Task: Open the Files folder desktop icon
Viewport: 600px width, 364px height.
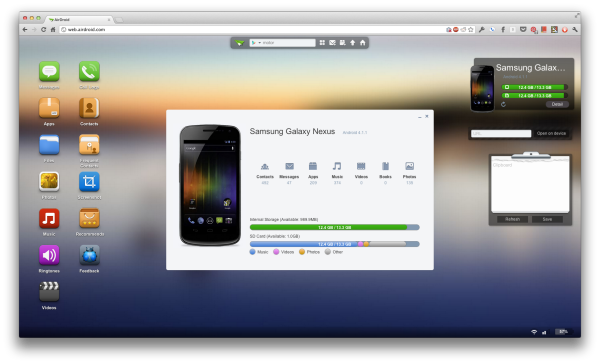Action: pyautogui.click(x=49, y=145)
